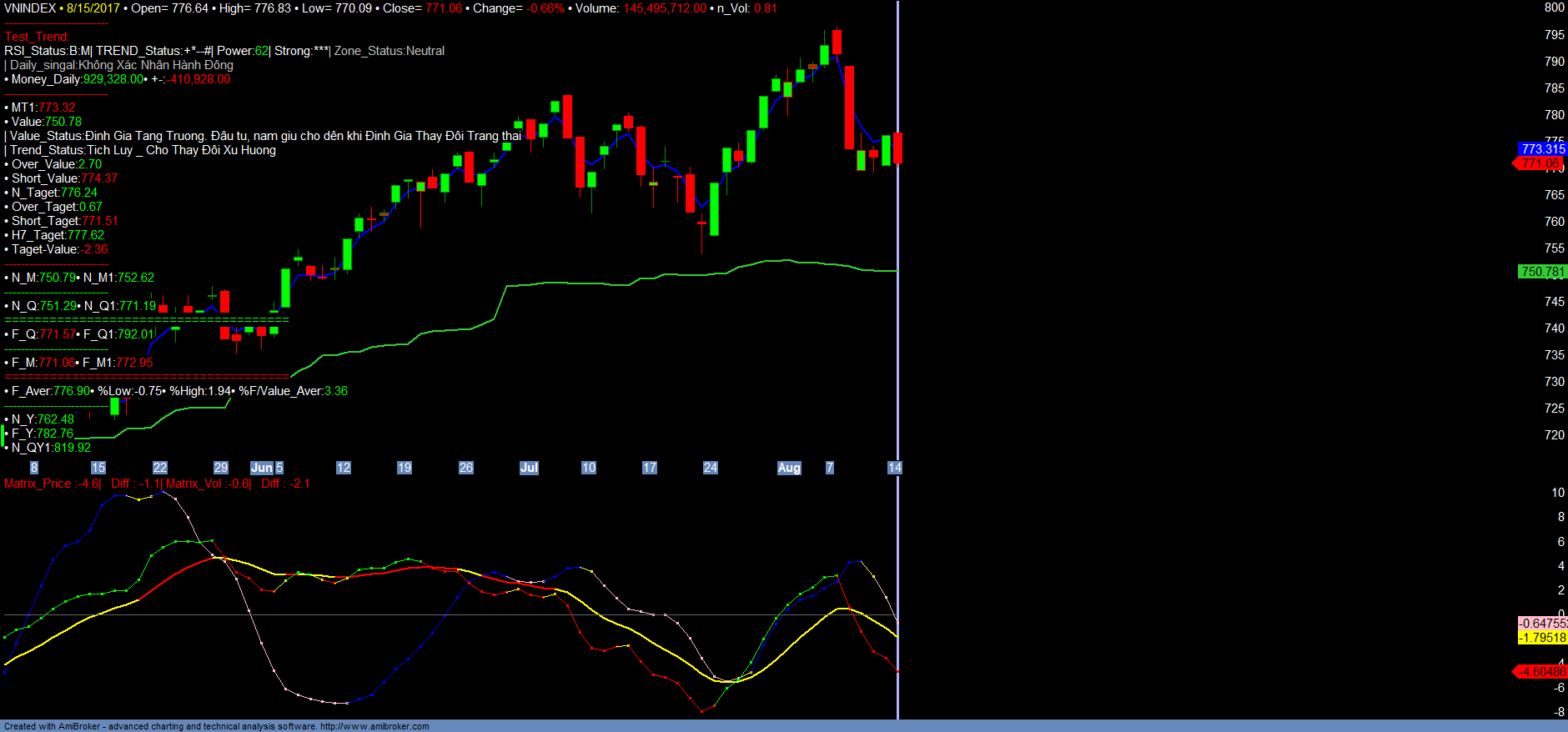1568x732 pixels.
Task: Click the 8/15/2017 date in header
Action: (x=93, y=8)
